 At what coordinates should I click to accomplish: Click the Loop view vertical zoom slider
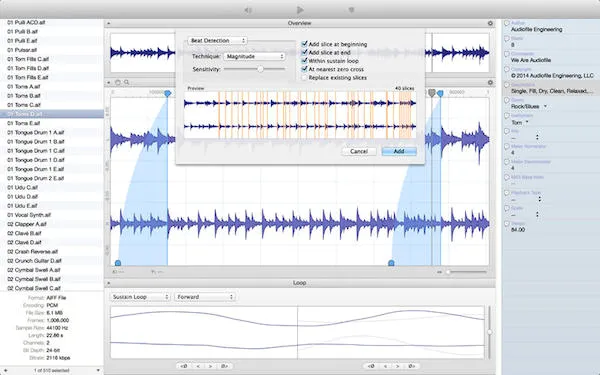[x=490, y=332]
